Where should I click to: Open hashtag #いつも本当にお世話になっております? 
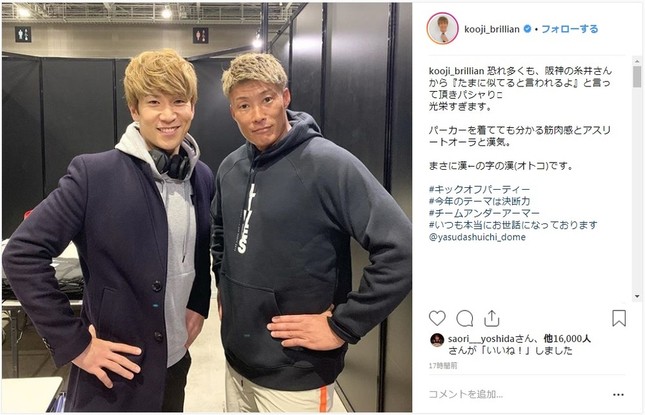coord(513,225)
